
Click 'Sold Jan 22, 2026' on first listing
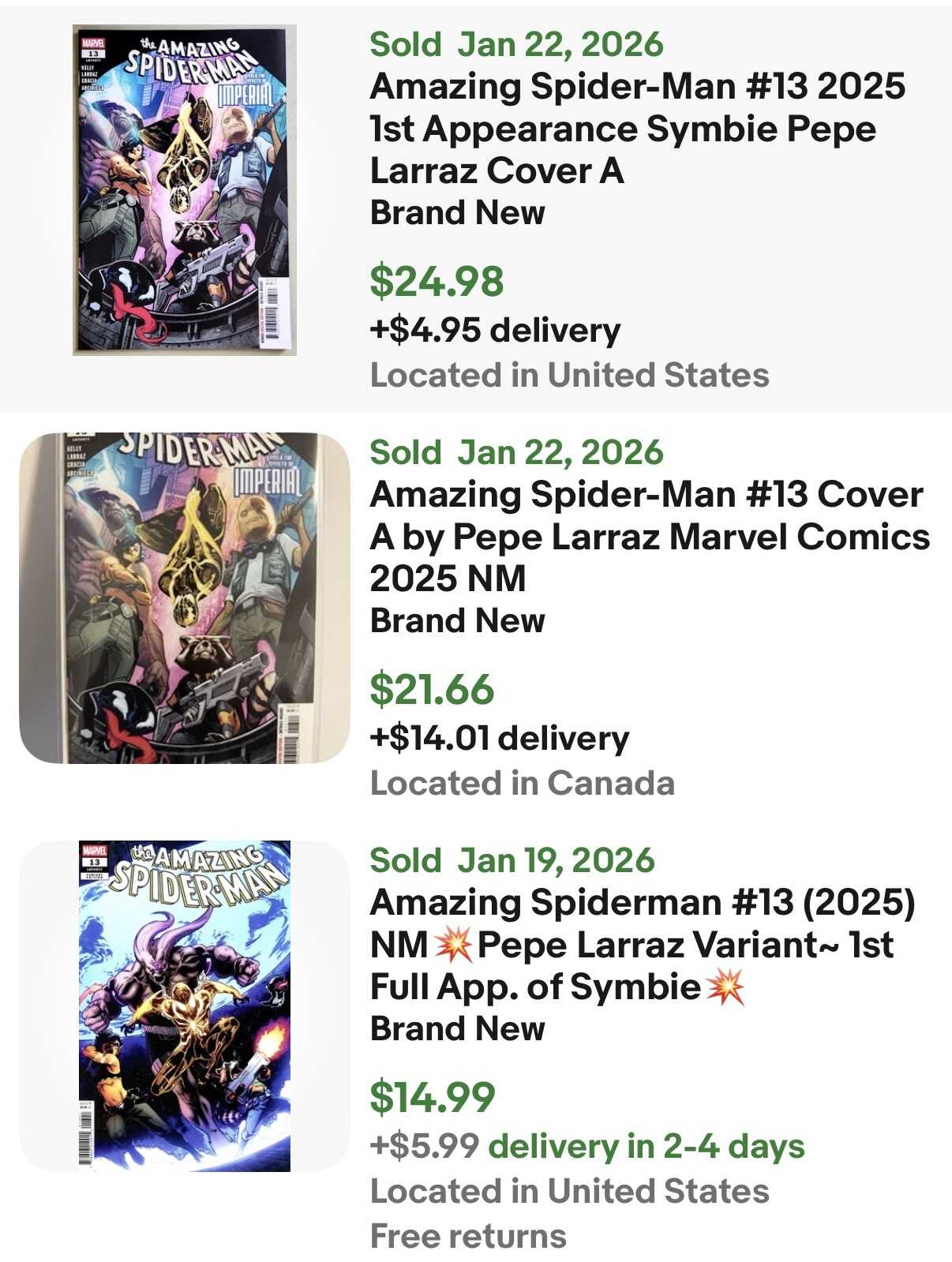(x=516, y=44)
